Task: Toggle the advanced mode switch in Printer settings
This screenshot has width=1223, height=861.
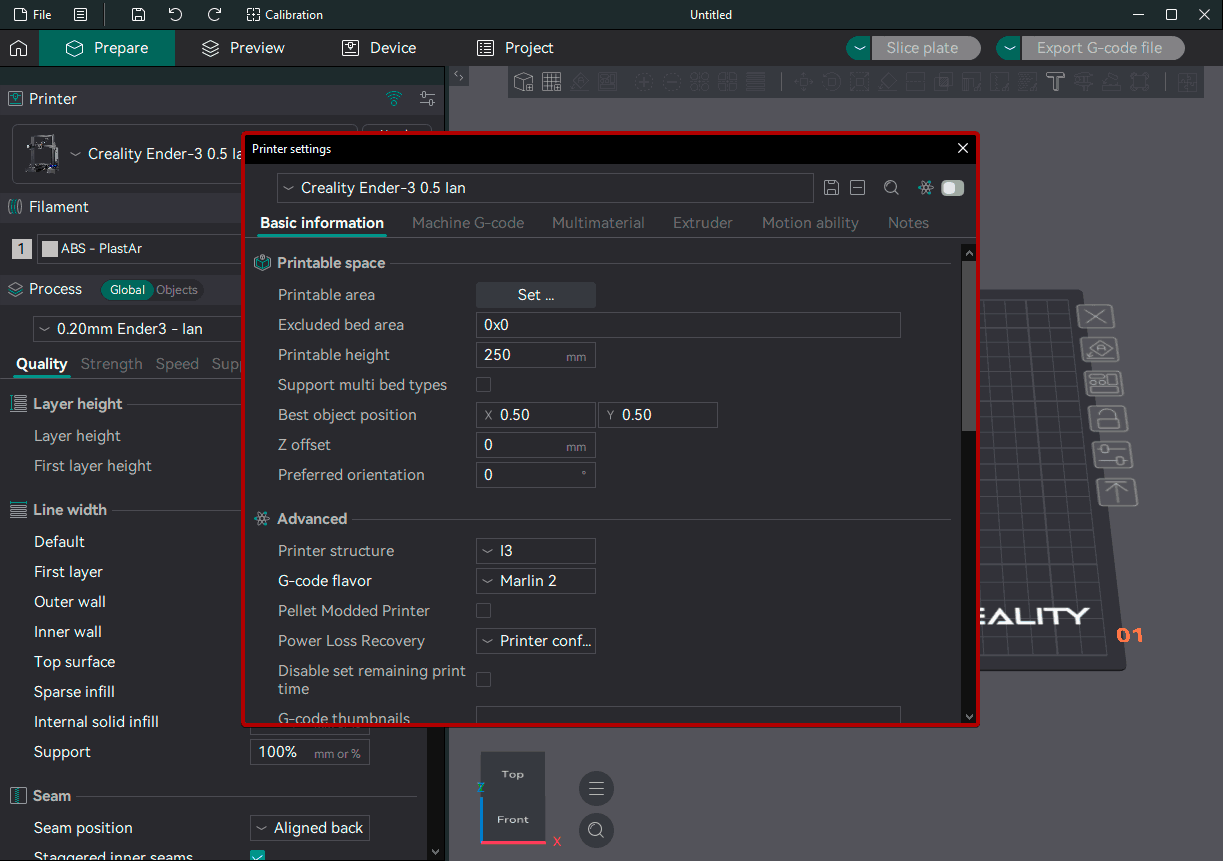Action: pyautogui.click(x=952, y=188)
